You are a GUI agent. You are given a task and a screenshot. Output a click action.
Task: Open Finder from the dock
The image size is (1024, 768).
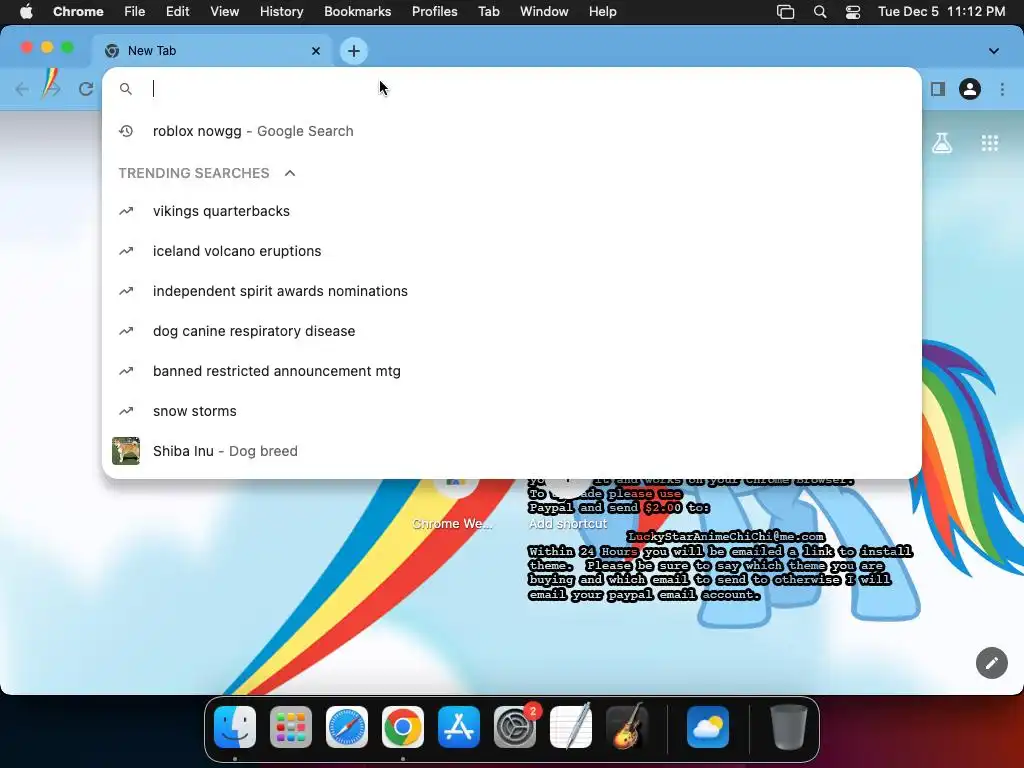pyautogui.click(x=235, y=727)
